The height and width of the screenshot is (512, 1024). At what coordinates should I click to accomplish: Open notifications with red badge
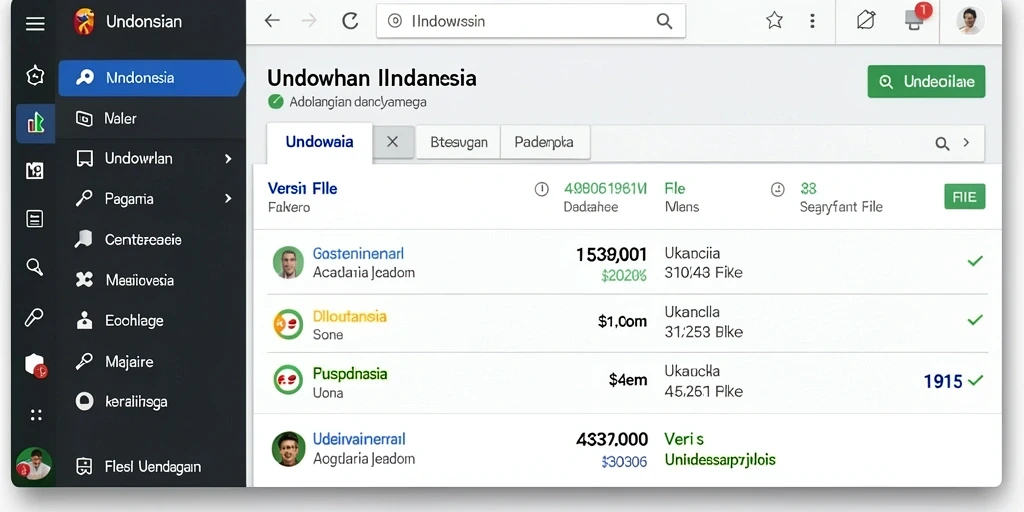coord(916,20)
